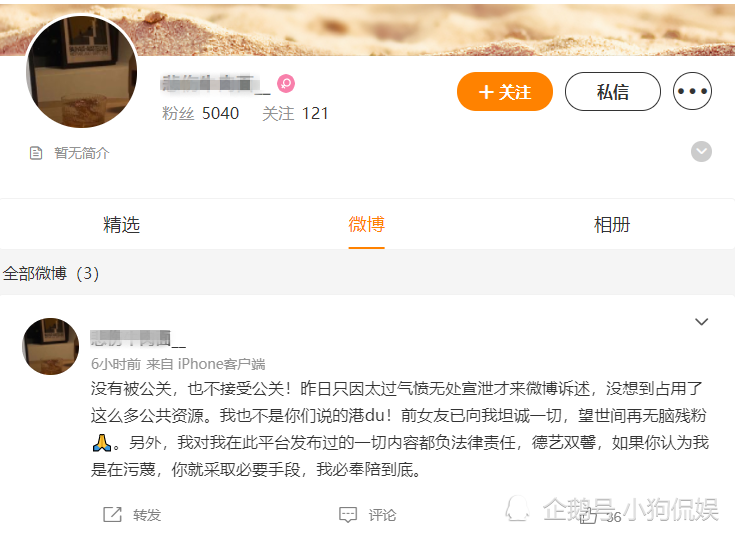Open the three-dot more options menu
735x534 pixels.
coord(692,91)
